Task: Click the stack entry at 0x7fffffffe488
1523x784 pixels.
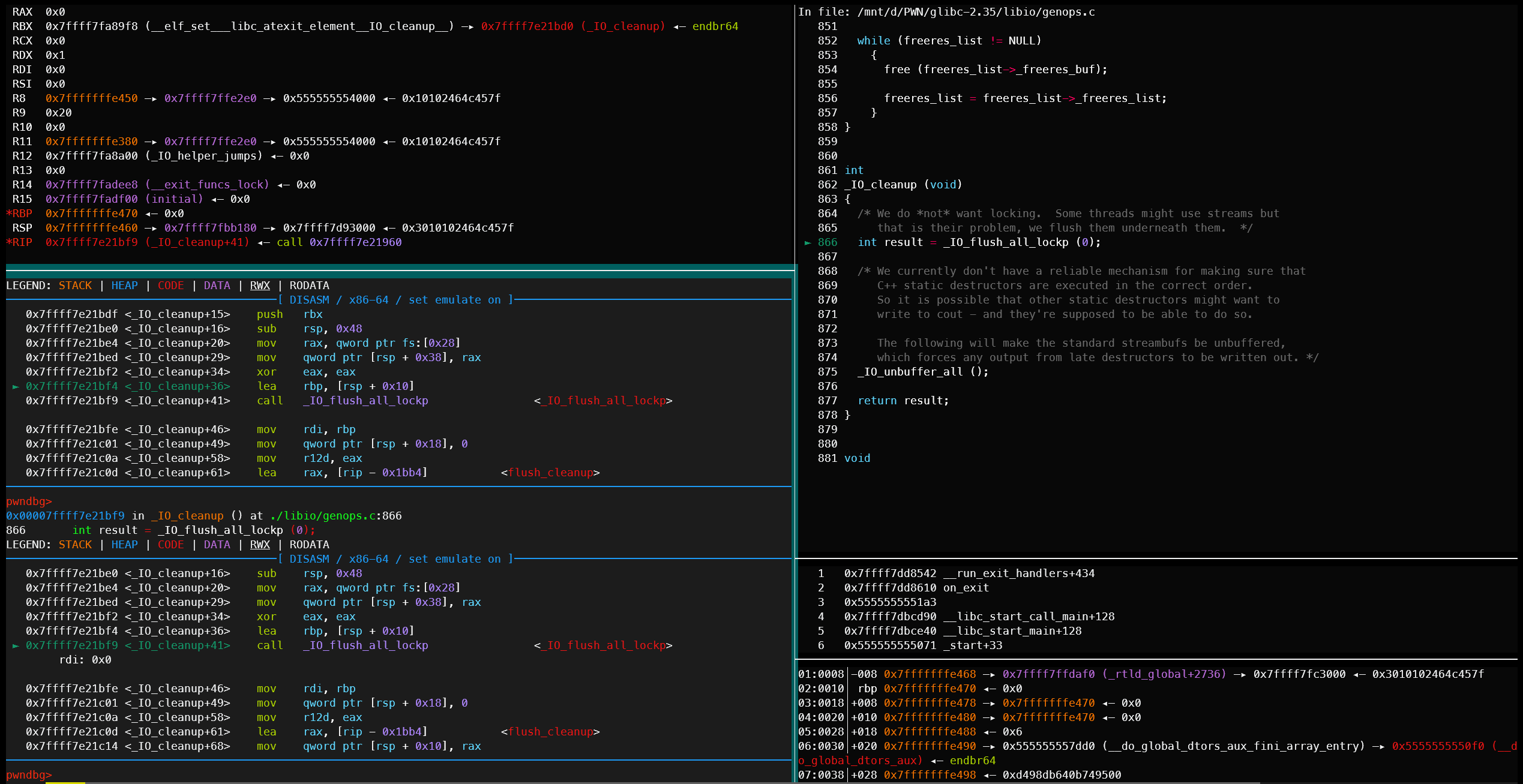Action: (x=930, y=732)
